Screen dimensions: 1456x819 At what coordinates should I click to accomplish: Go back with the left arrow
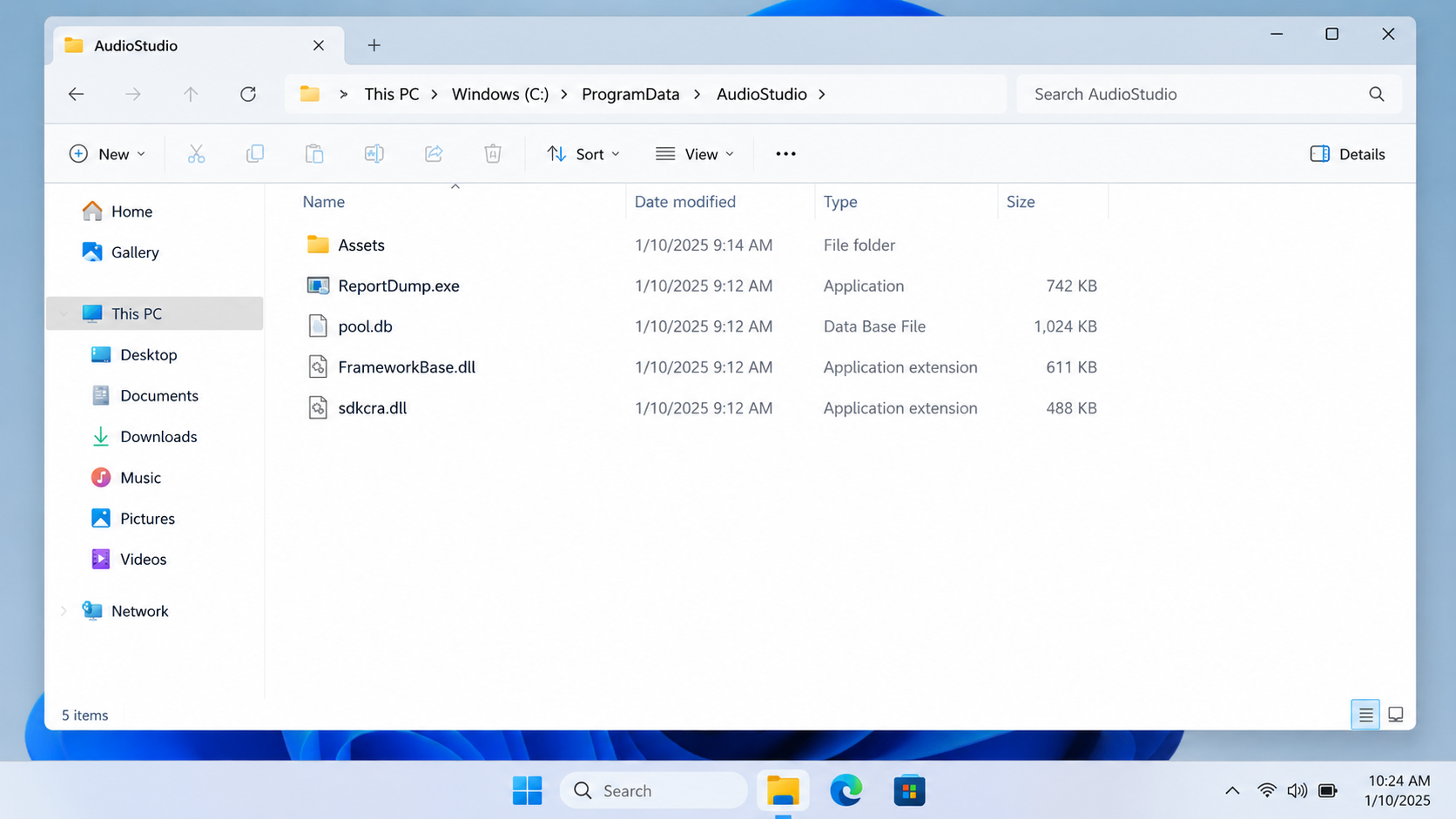pos(77,94)
